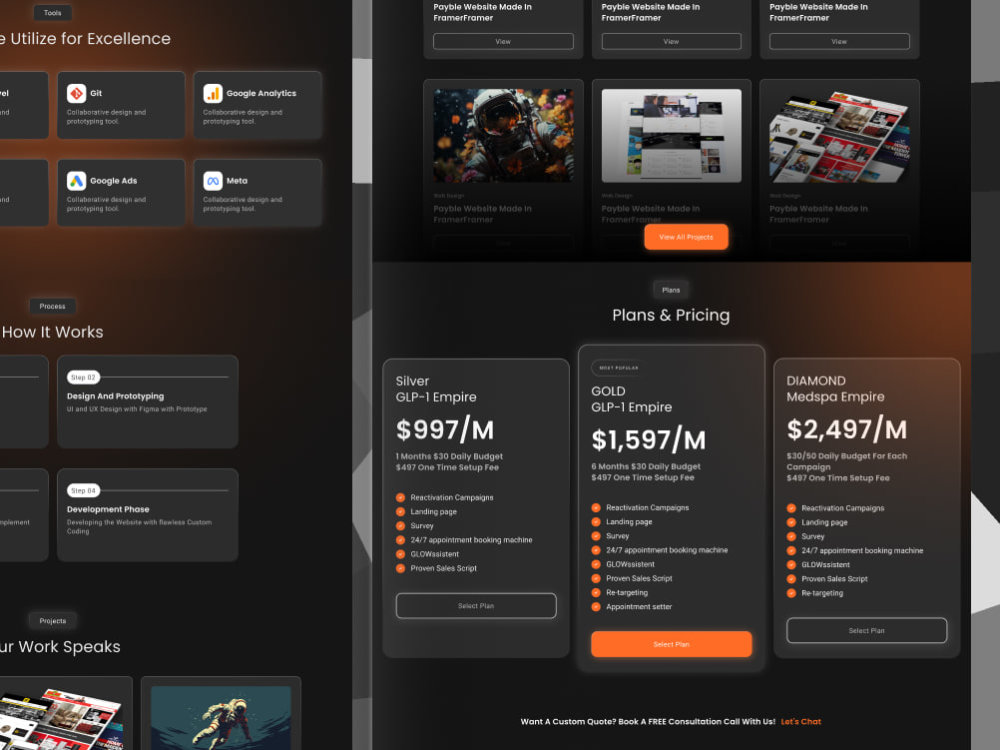Click '$30/50 Daily Budget For Each Campaign' text
Viewport: 1000px width, 750px height.
click(847, 461)
